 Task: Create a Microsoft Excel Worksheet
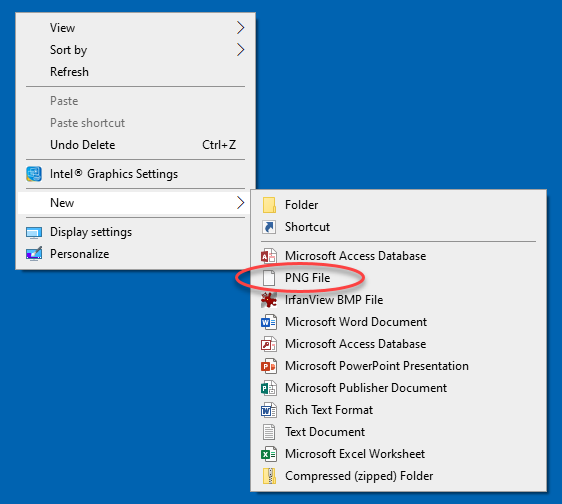399,454
